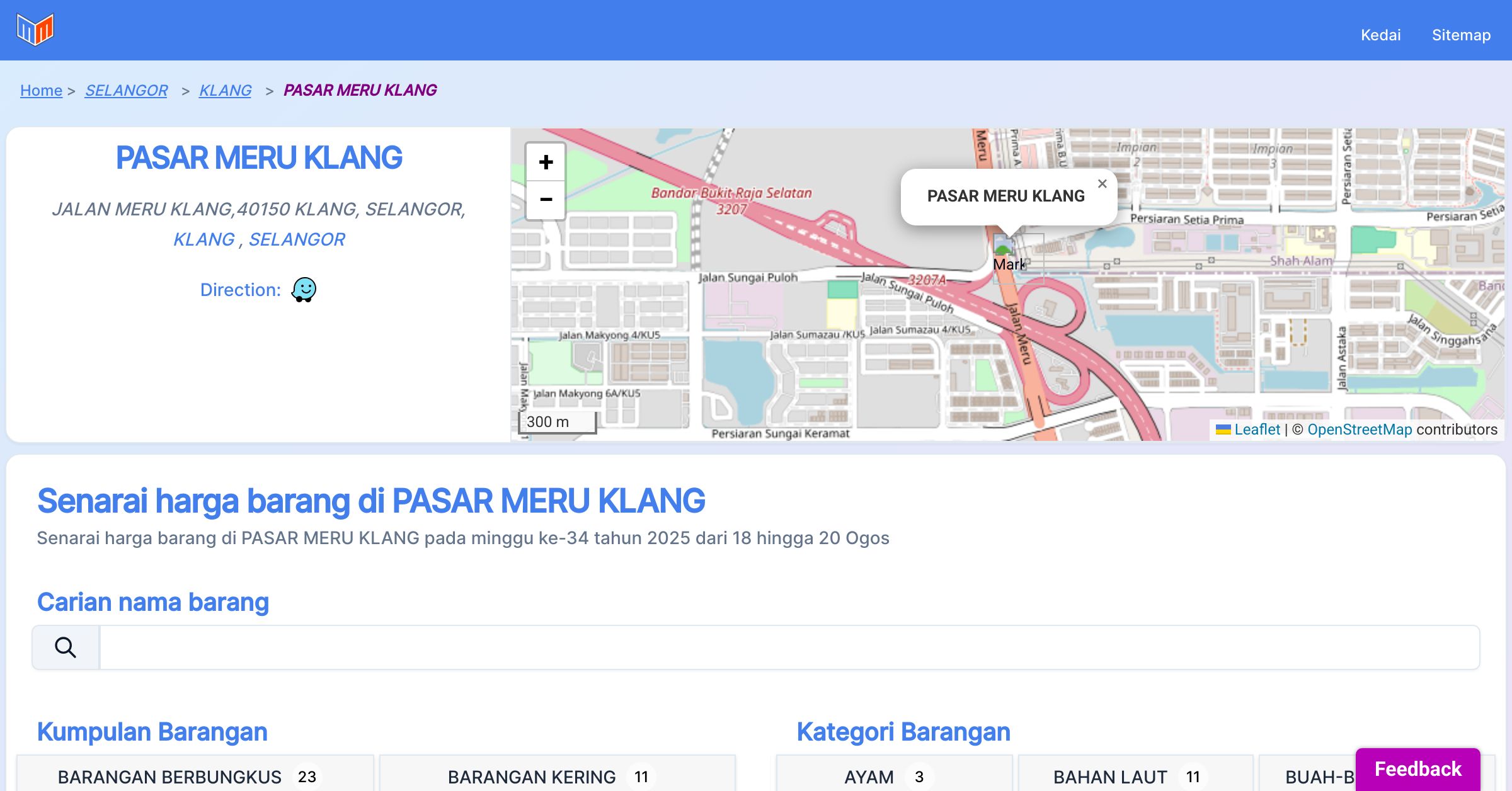Open the Feedback button

tap(1417, 769)
